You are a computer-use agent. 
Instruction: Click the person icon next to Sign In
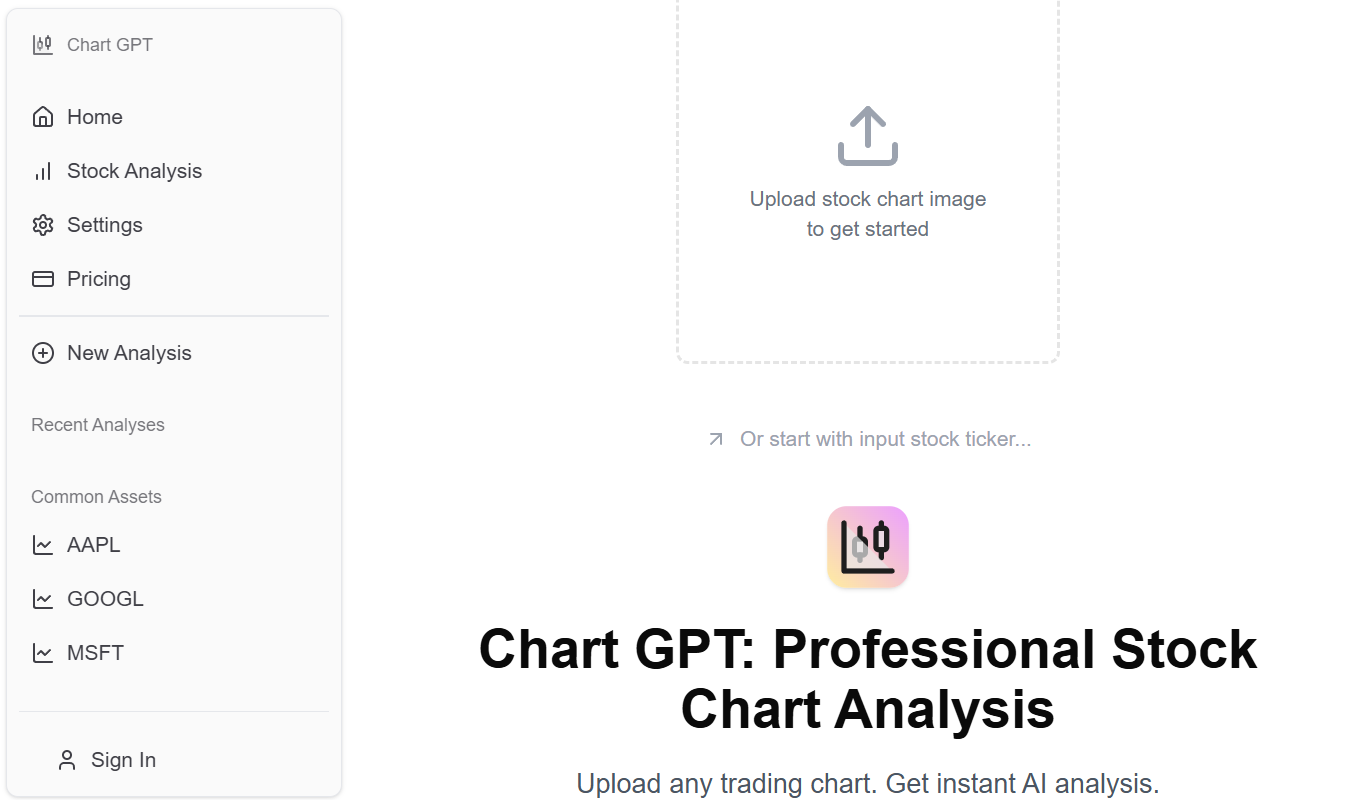(x=66, y=759)
